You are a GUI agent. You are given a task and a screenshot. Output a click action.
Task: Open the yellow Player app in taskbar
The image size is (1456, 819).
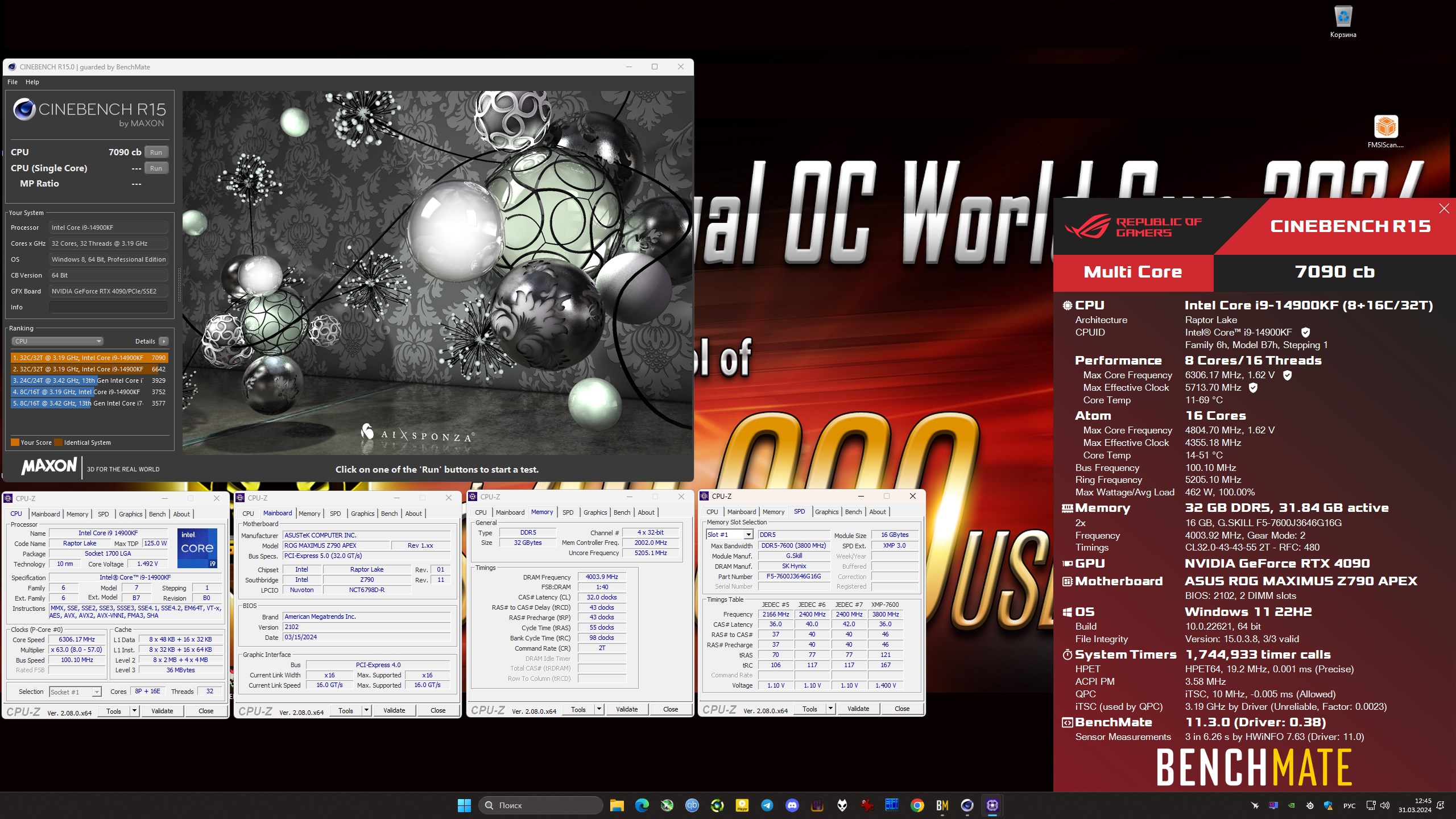tap(742, 805)
